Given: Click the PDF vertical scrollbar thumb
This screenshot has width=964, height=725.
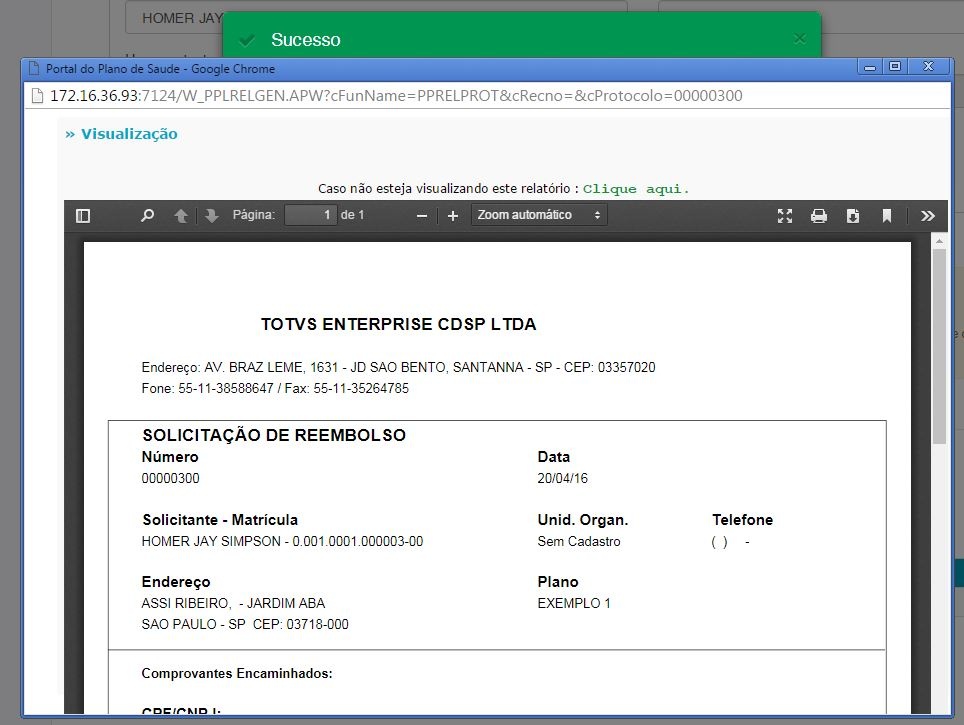Looking at the screenshot, I should (x=939, y=346).
